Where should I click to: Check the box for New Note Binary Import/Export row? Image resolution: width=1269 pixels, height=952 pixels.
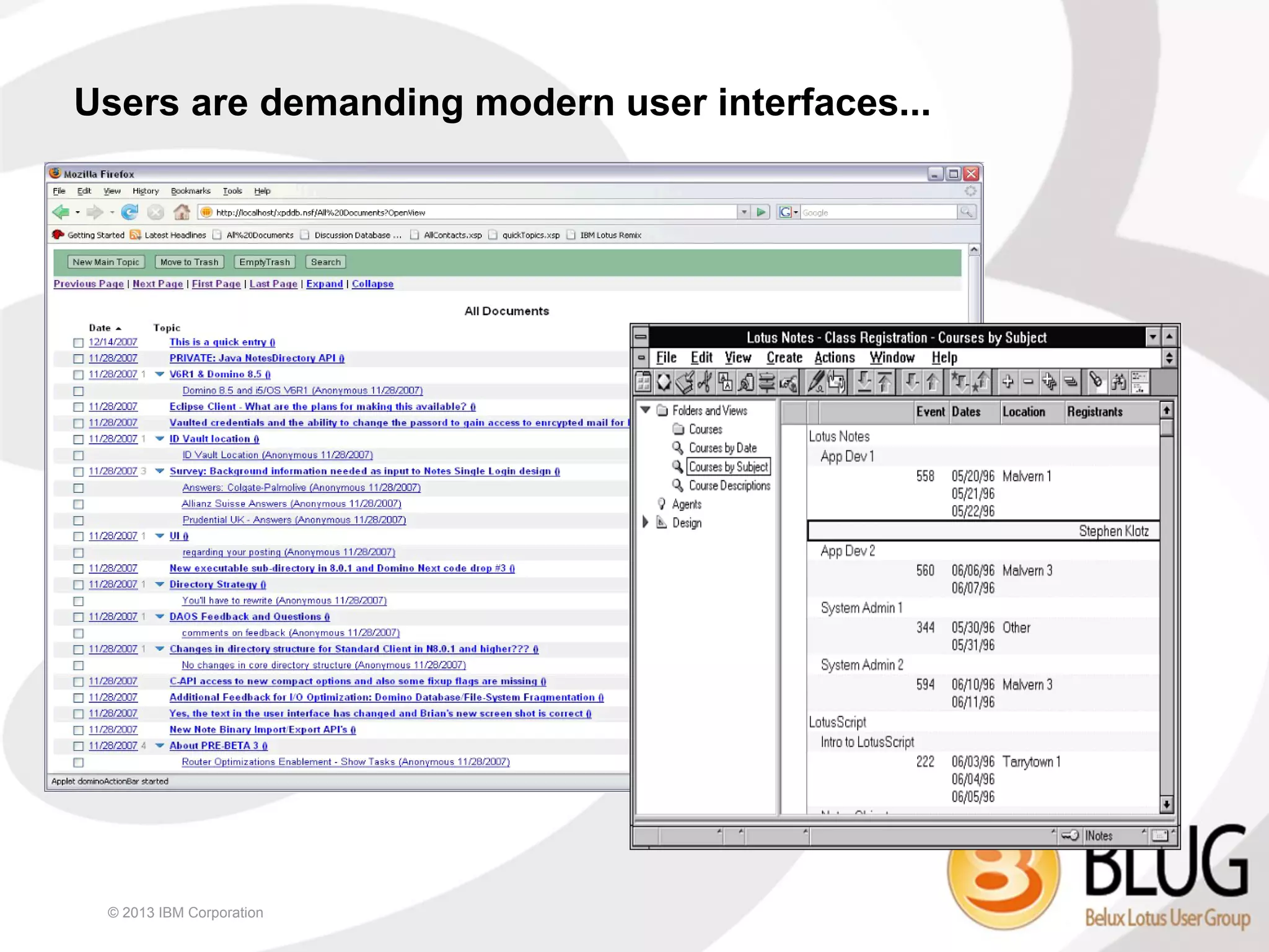[x=78, y=730]
